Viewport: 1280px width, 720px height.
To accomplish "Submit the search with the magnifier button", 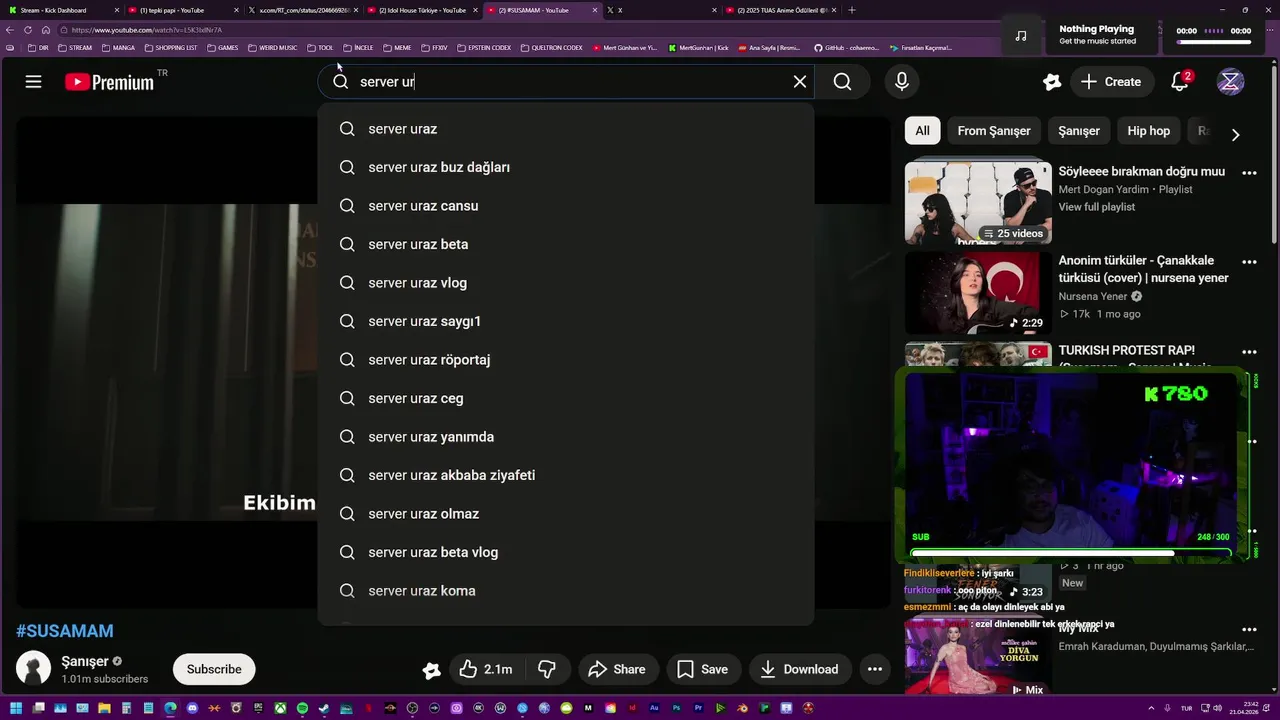I will (843, 82).
